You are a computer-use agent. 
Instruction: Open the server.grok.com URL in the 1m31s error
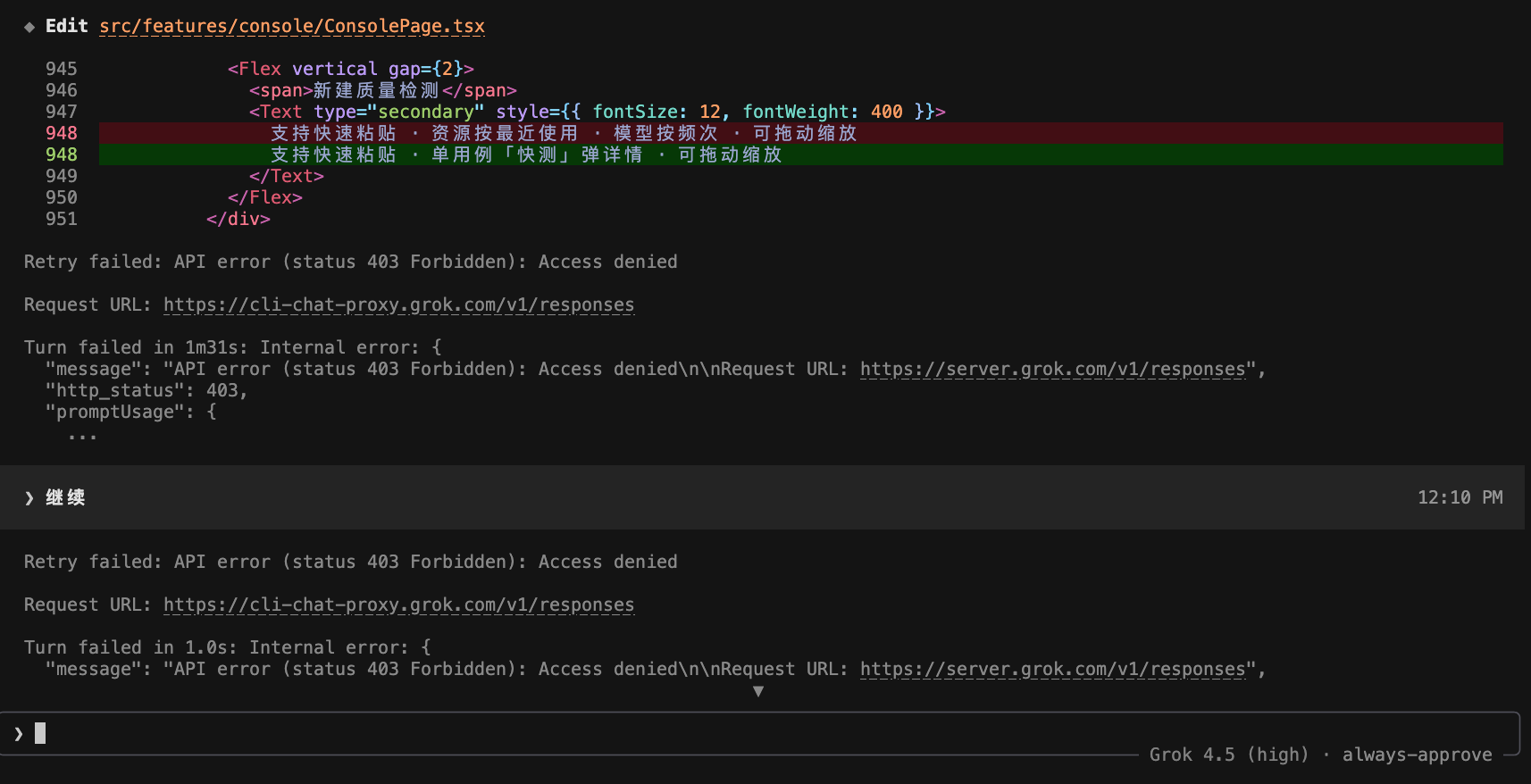[x=1052, y=369]
